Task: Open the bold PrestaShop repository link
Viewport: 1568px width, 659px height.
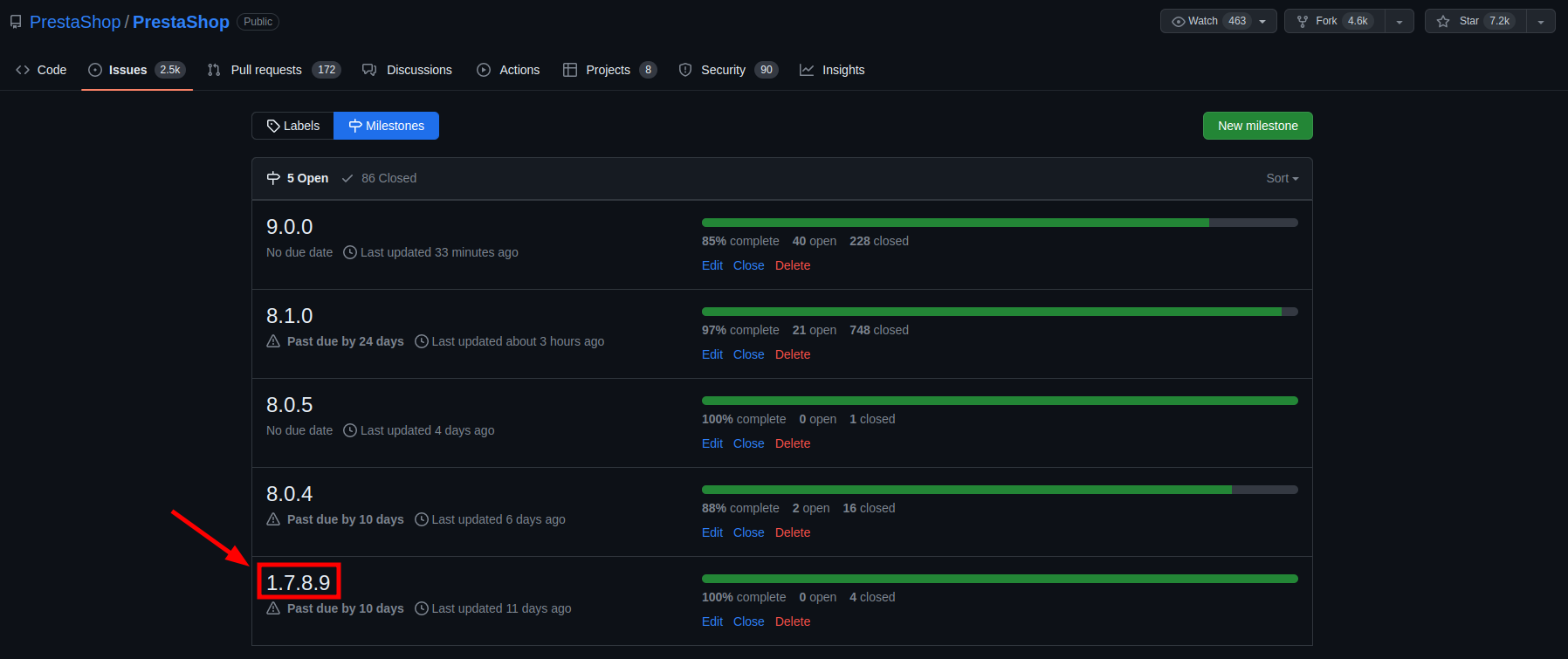Action: 181,22
